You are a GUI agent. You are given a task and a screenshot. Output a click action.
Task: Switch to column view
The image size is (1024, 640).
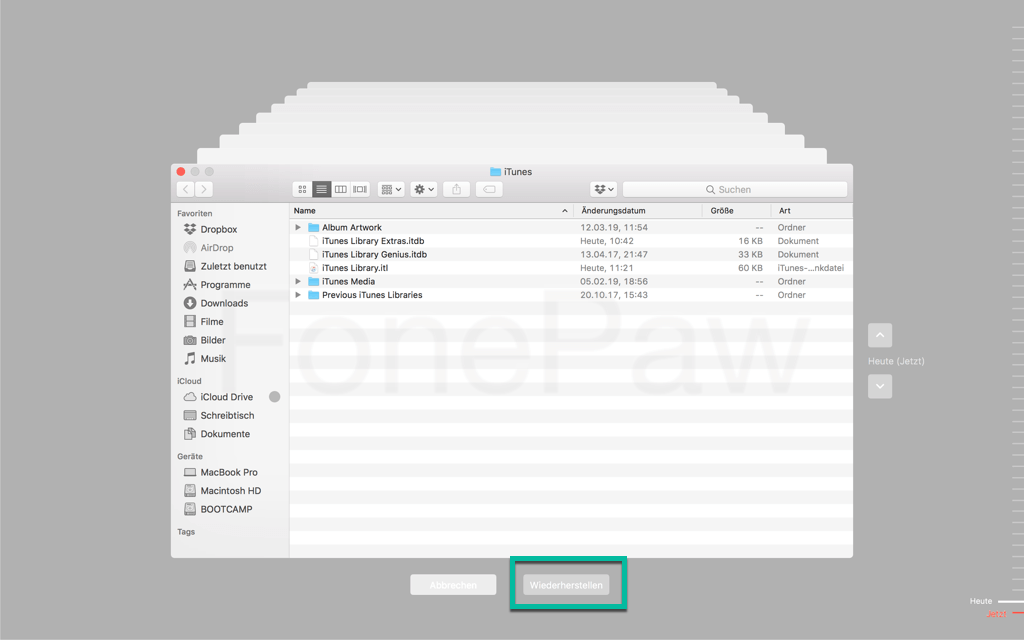340,189
